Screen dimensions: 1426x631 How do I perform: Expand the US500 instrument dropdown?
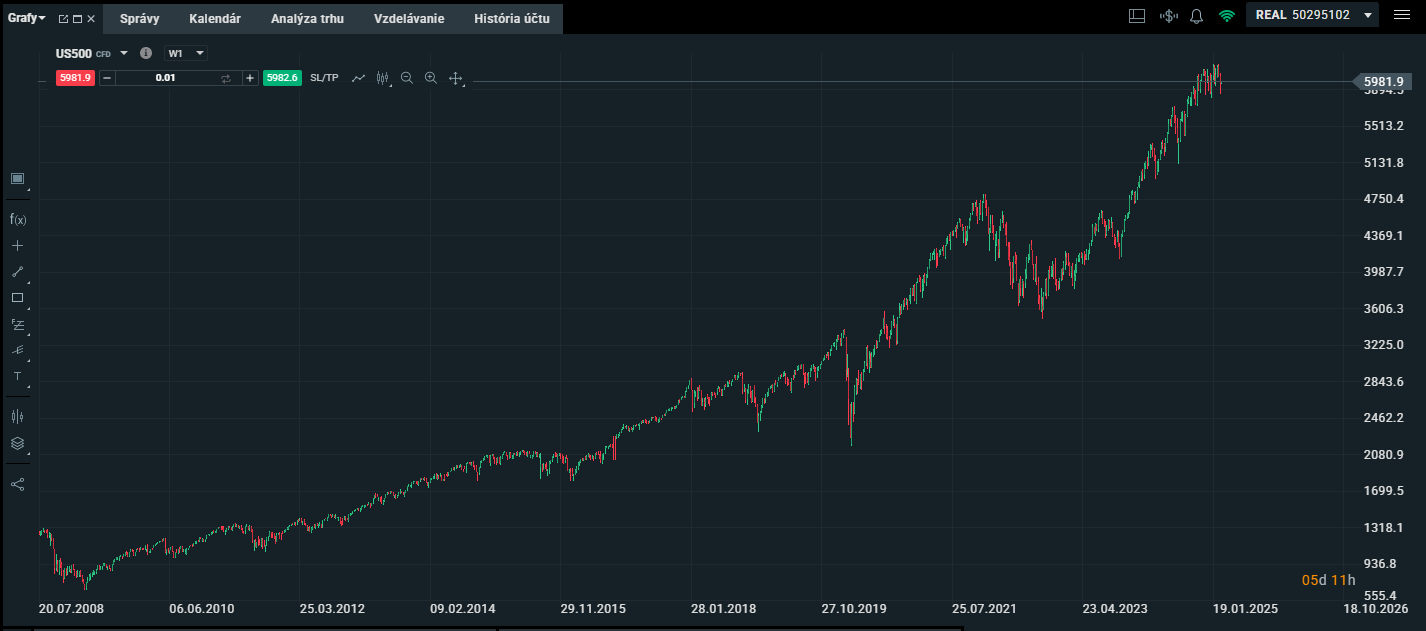[124, 53]
